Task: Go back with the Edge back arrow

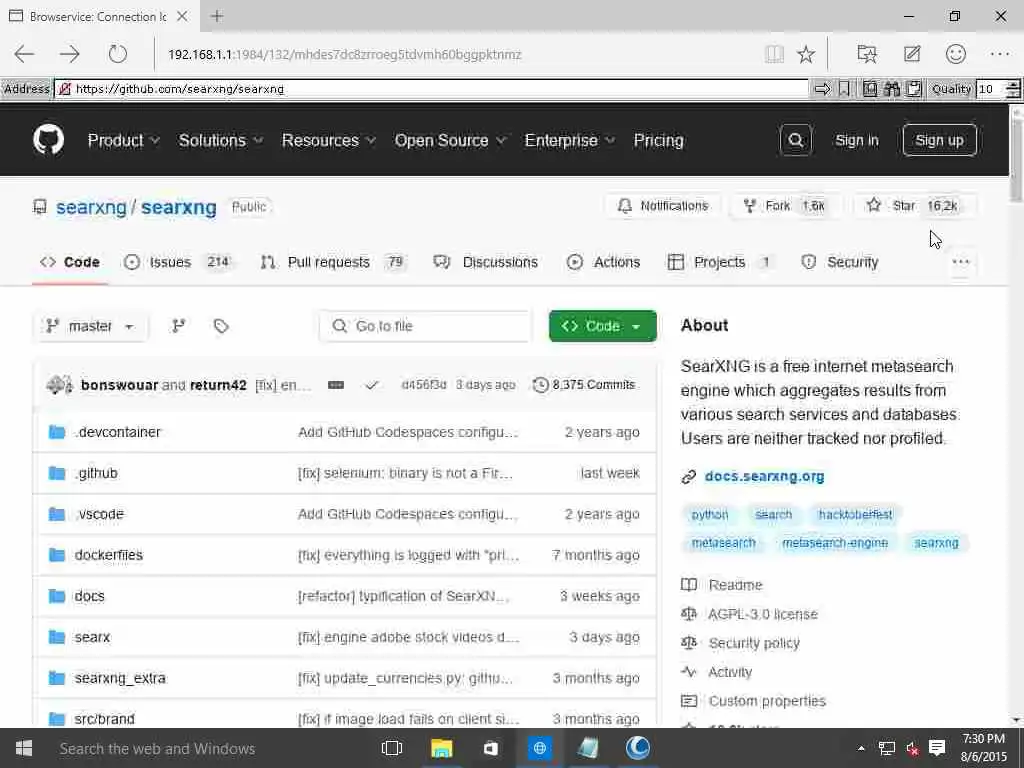Action: click(x=24, y=54)
